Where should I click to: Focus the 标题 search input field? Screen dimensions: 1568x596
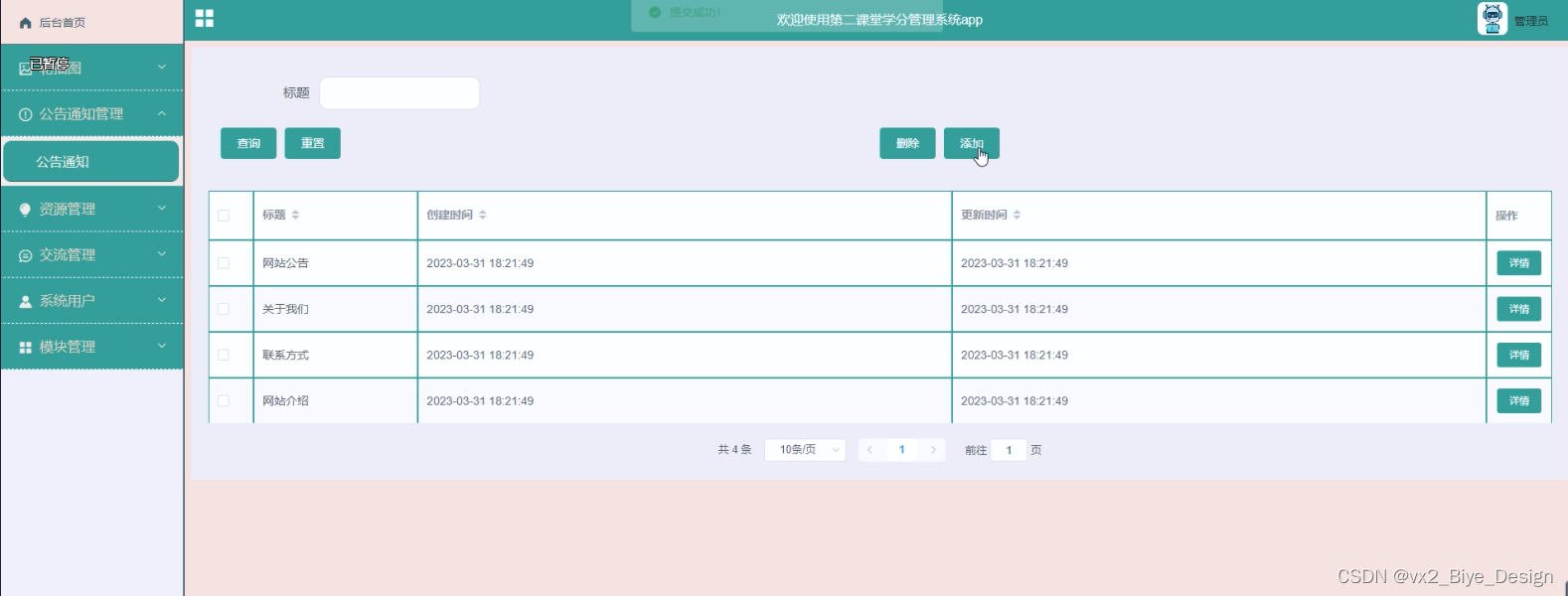tap(399, 93)
